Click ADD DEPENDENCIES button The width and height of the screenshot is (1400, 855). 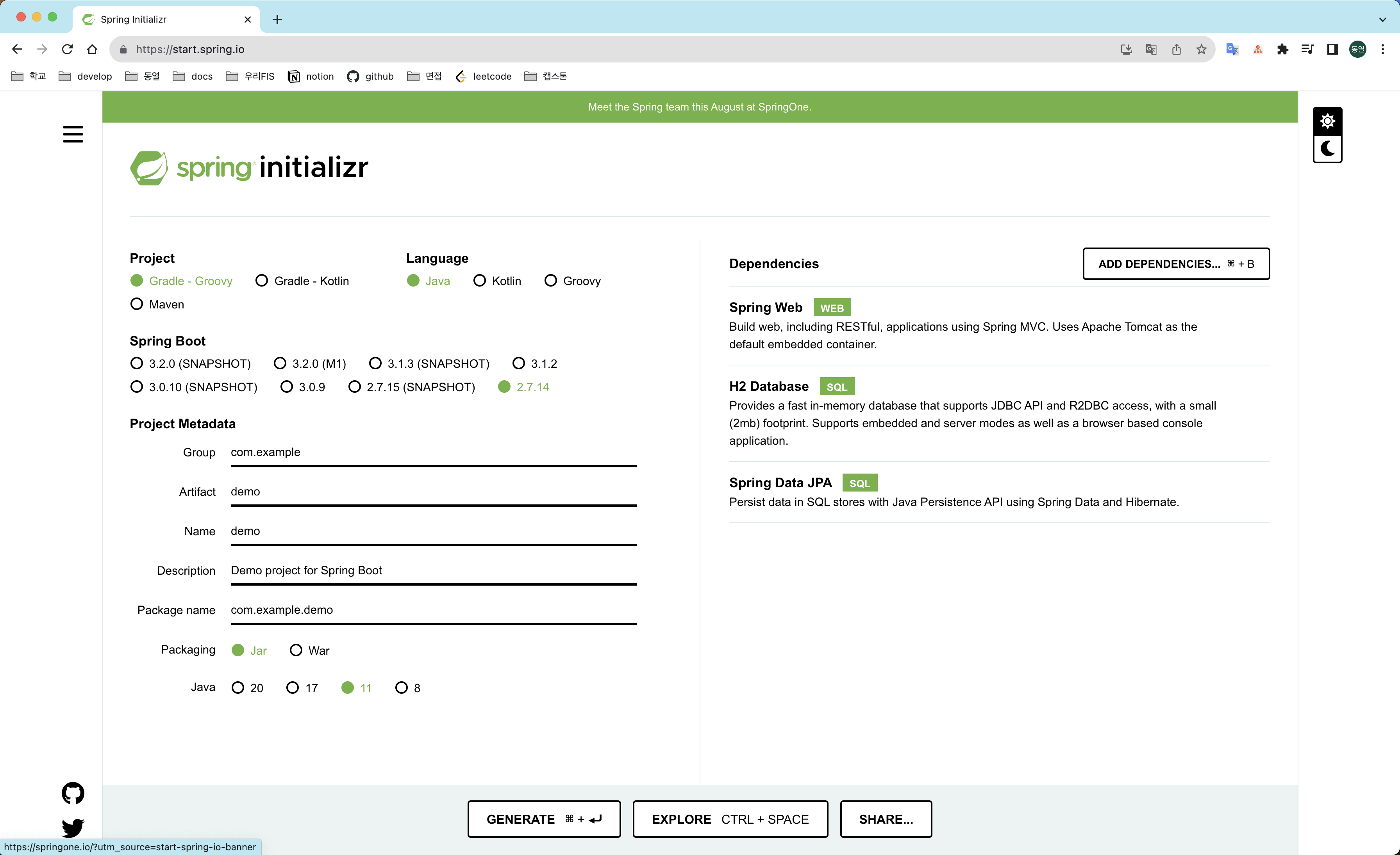[1175, 264]
